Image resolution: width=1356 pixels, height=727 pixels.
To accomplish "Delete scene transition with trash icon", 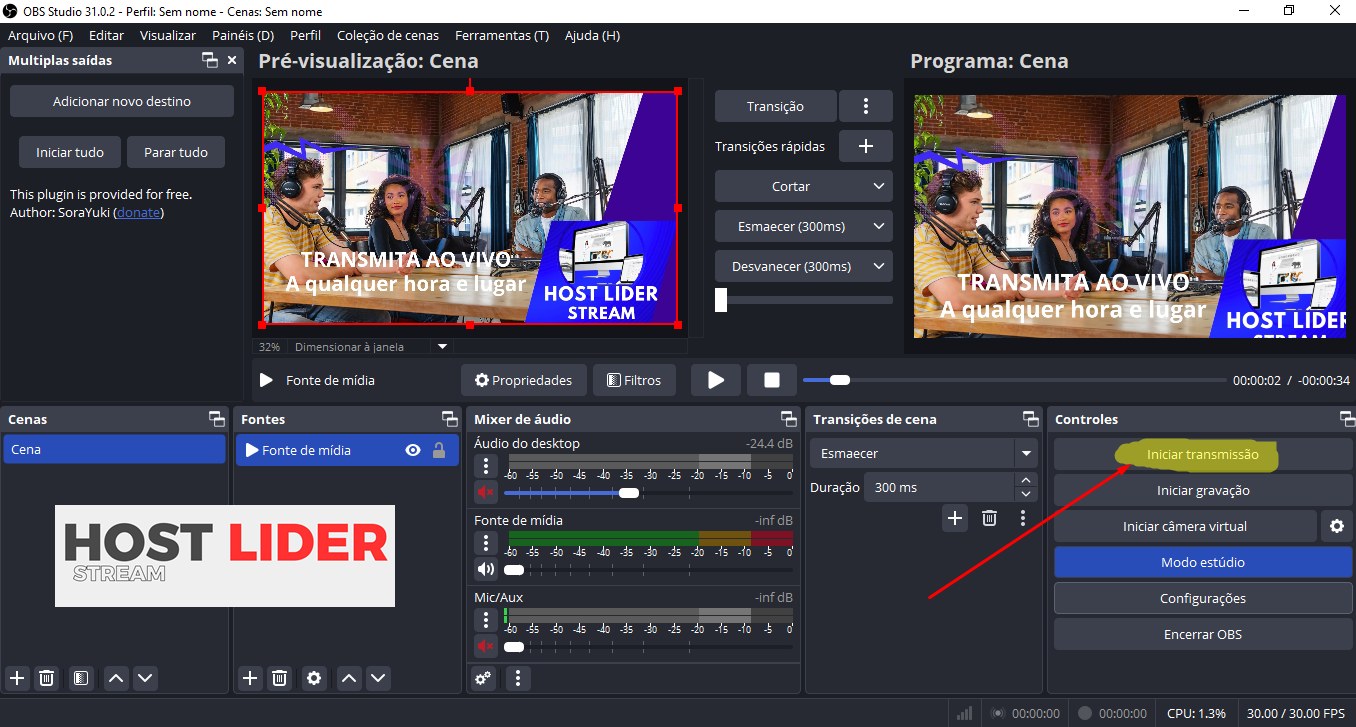I will 989,517.
